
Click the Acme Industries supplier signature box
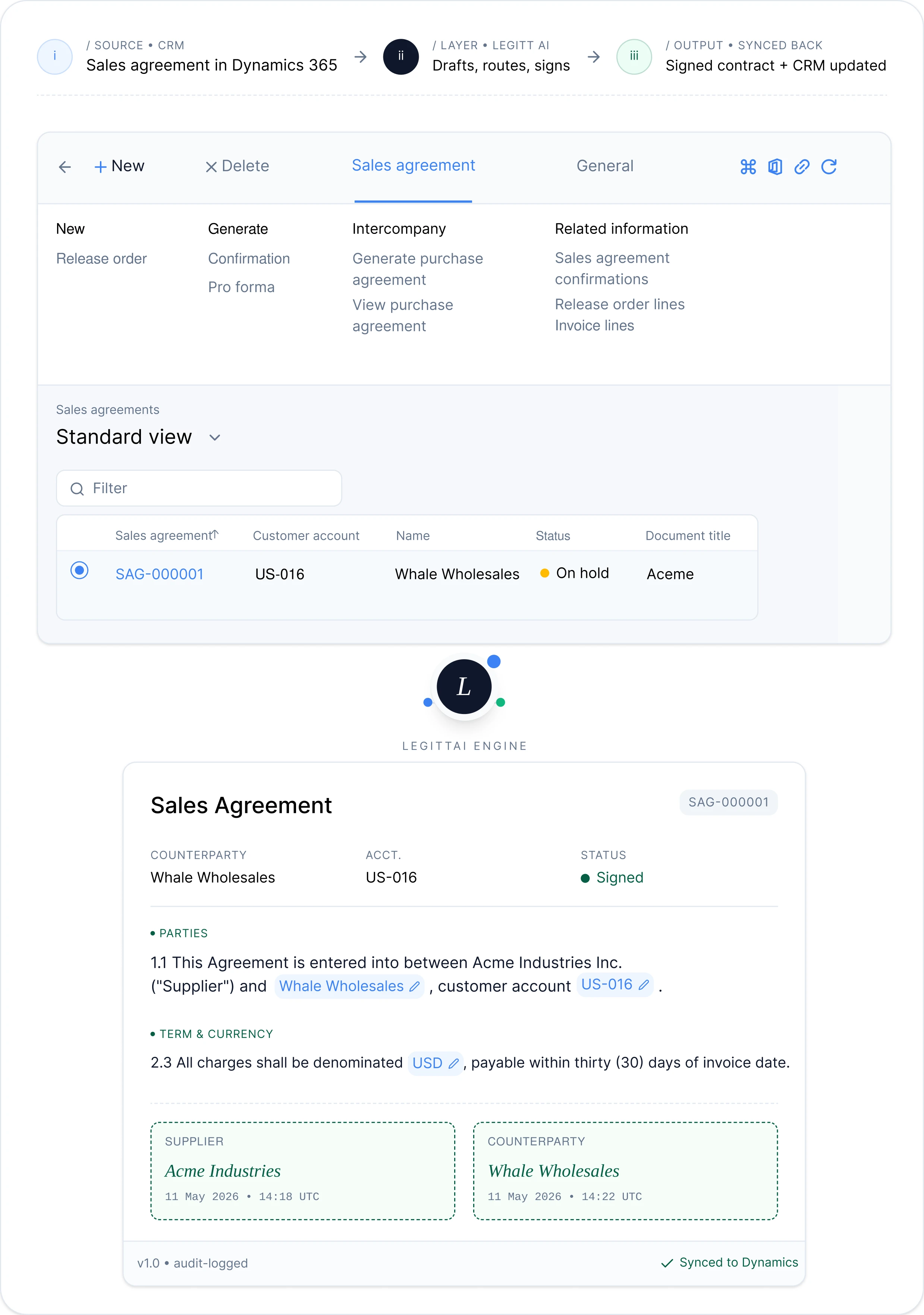point(302,1171)
